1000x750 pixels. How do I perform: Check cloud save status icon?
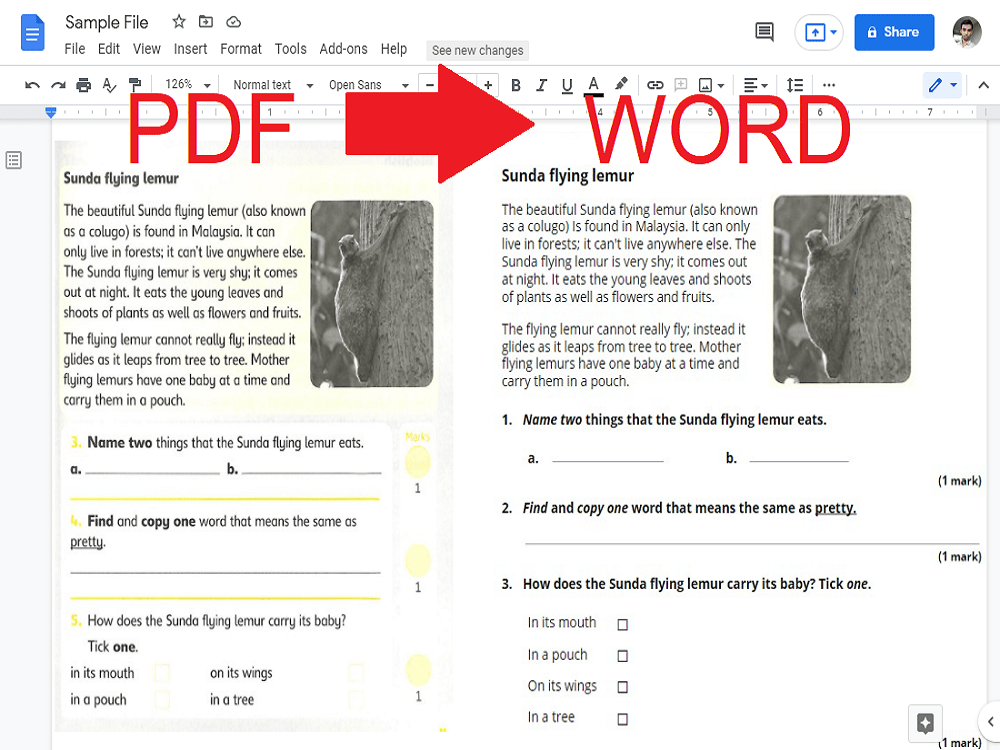coord(233,22)
